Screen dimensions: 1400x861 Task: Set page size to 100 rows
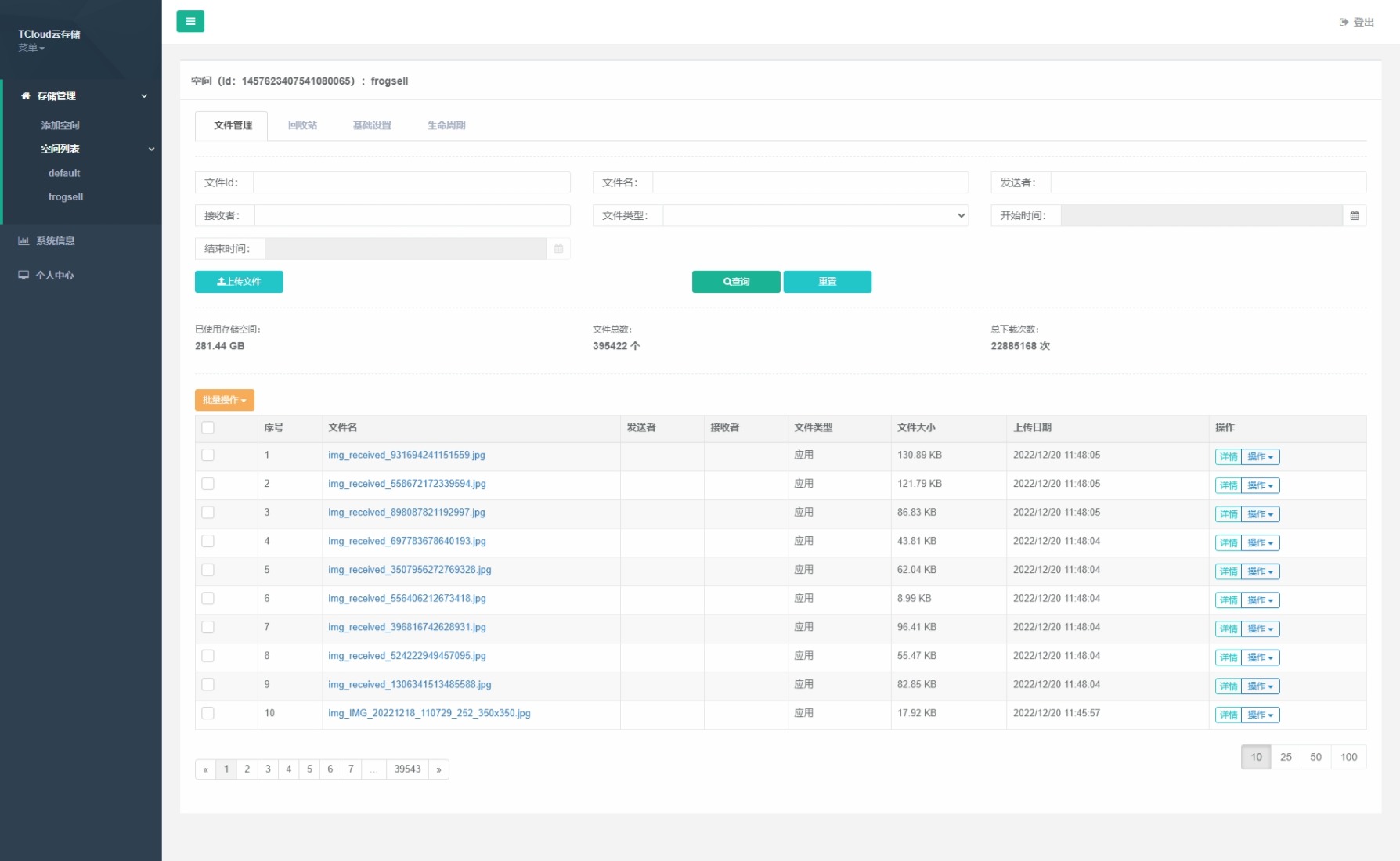click(1348, 757)
